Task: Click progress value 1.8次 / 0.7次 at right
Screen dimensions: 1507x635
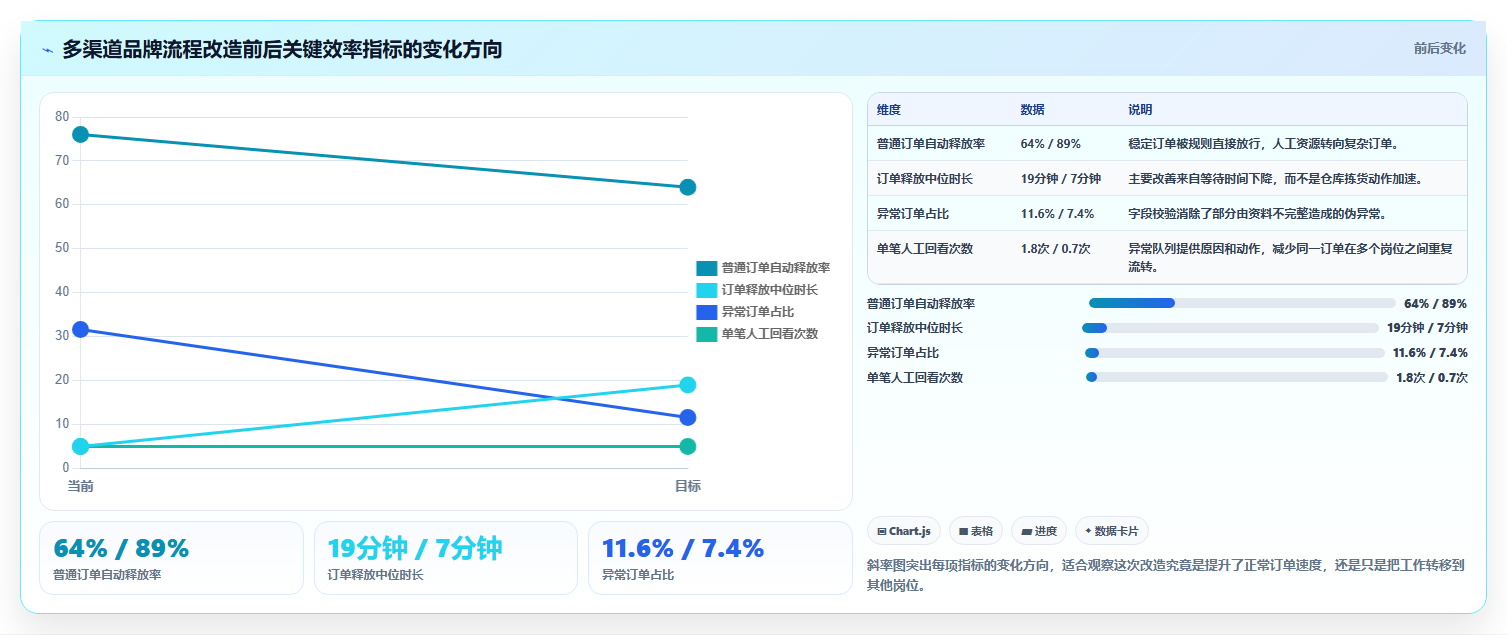Action: point(1432,378)
